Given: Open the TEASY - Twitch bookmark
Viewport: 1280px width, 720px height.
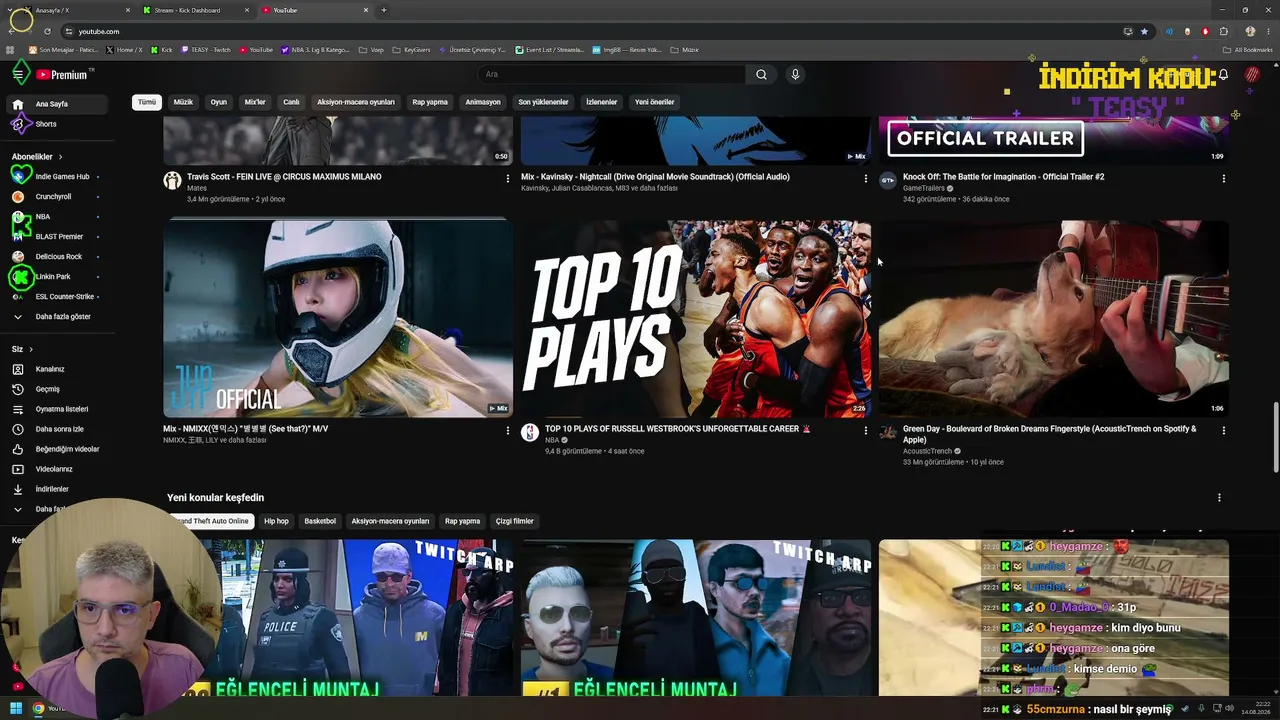Looking at the screenshot, I should pyautogui.click(x=205, y=49).
